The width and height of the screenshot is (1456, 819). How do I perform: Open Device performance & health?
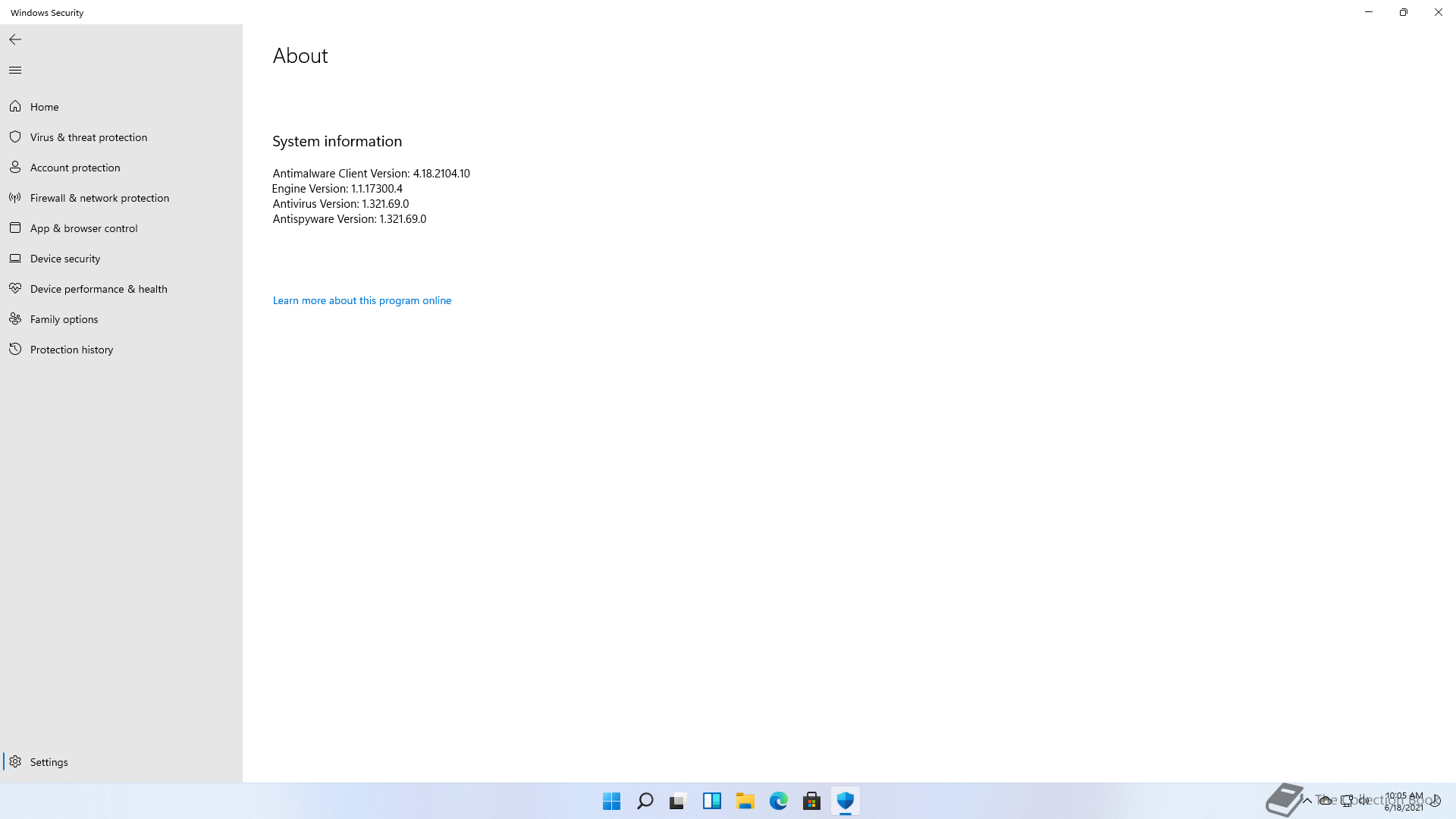pos(121,289)
